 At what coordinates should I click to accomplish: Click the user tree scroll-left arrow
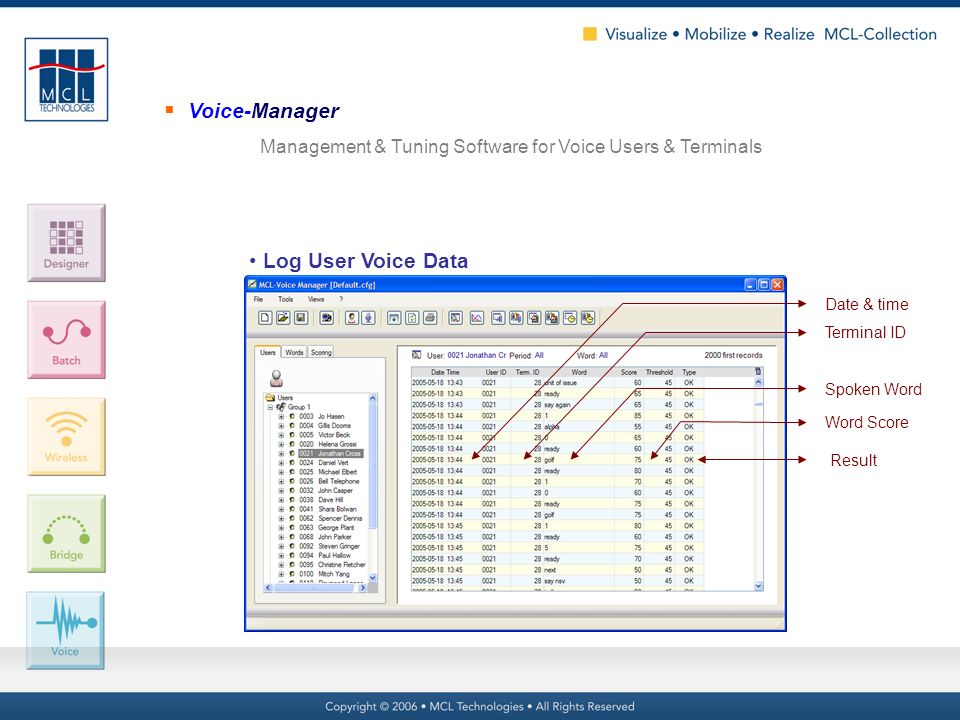point(268,588)
